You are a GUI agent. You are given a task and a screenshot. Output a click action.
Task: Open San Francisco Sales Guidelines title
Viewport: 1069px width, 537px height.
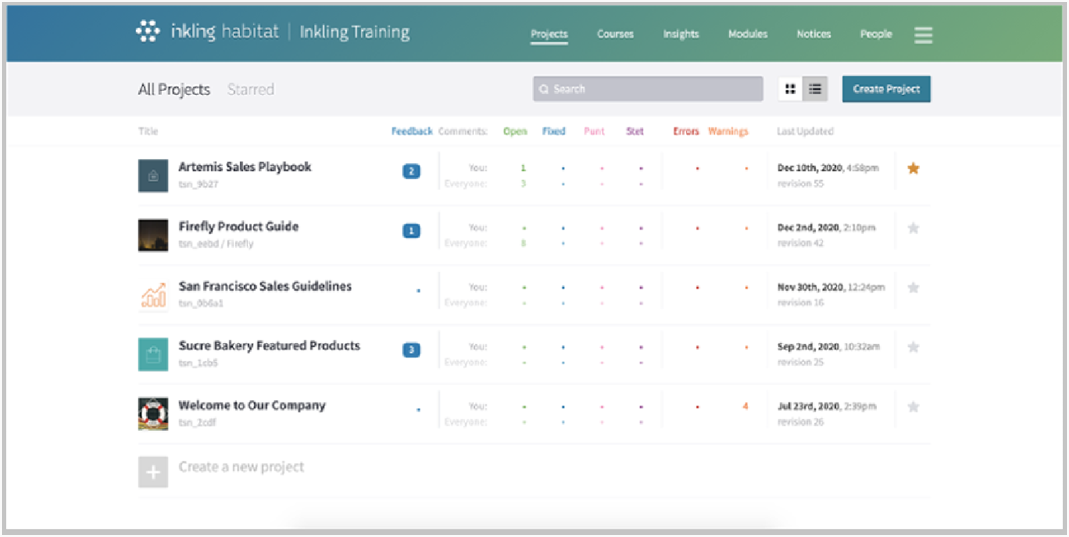(265, 286)
